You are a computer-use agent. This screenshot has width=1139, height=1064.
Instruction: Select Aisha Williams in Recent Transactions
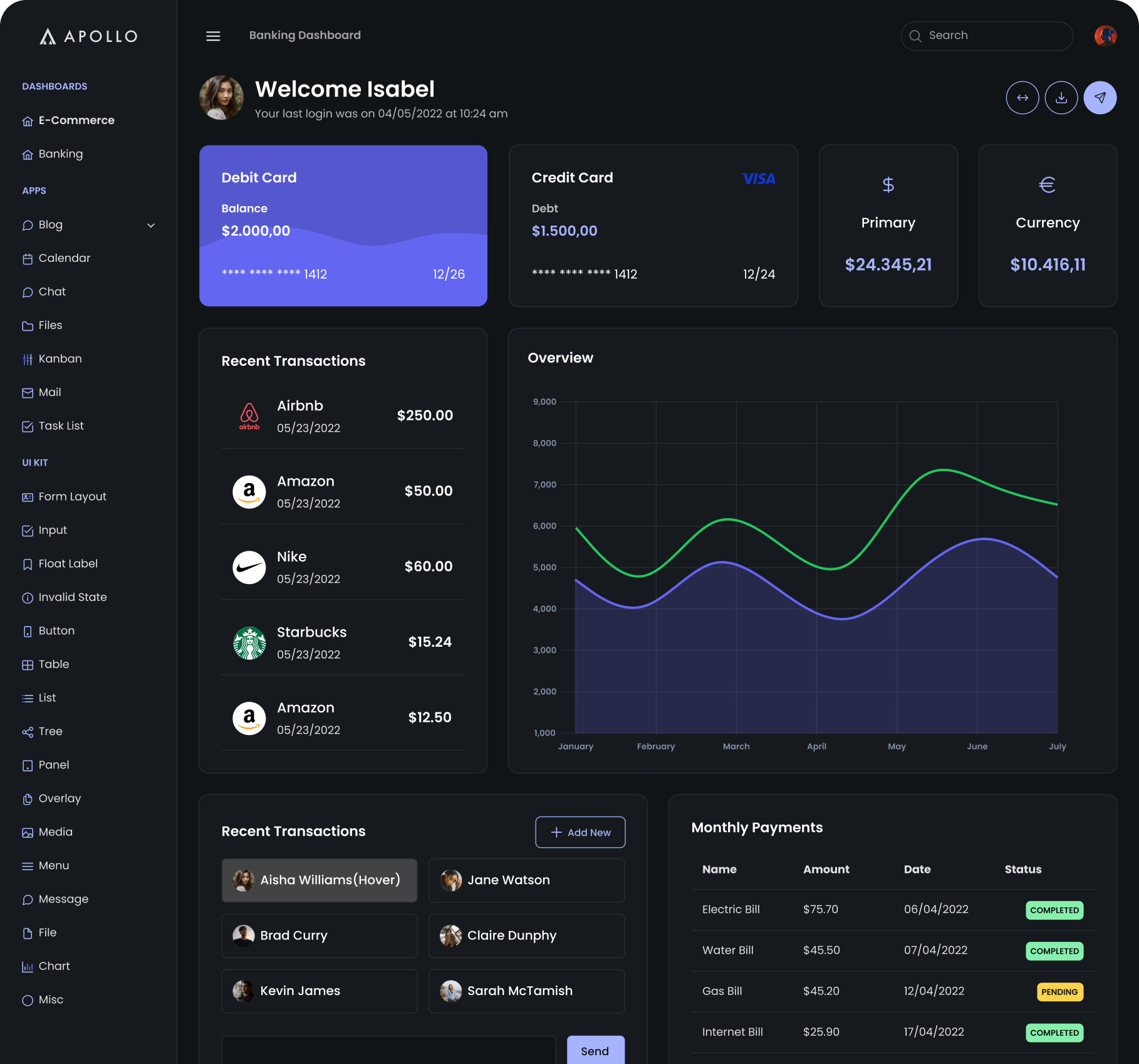tap(319, 880)
